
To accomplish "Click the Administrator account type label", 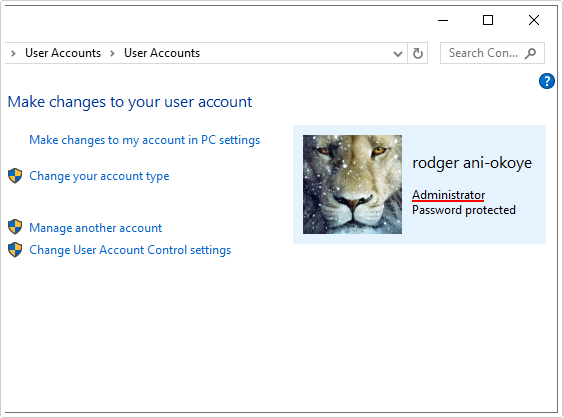I will click(448, 195).
